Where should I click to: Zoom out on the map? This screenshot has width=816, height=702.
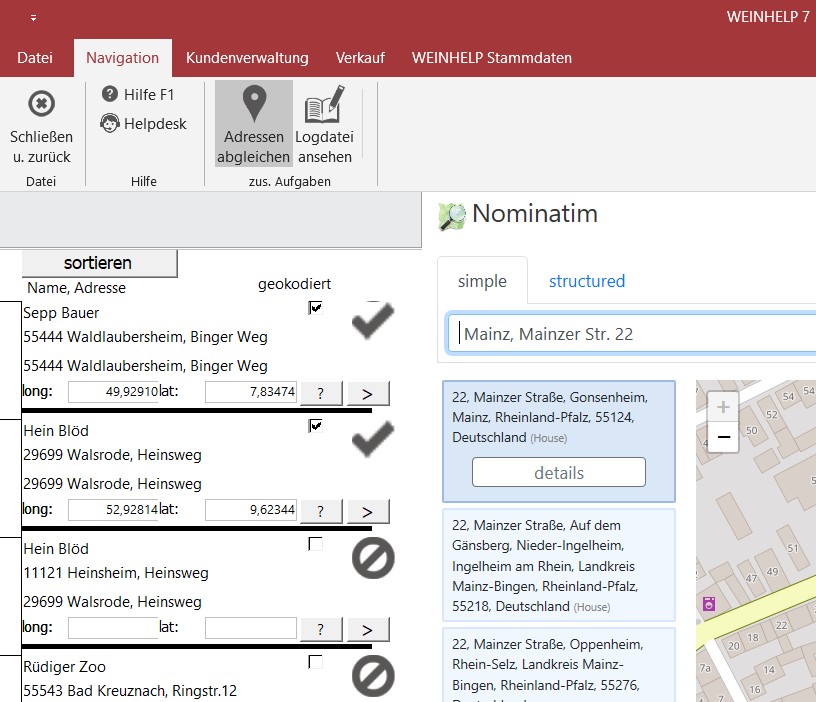pos(724,437)
